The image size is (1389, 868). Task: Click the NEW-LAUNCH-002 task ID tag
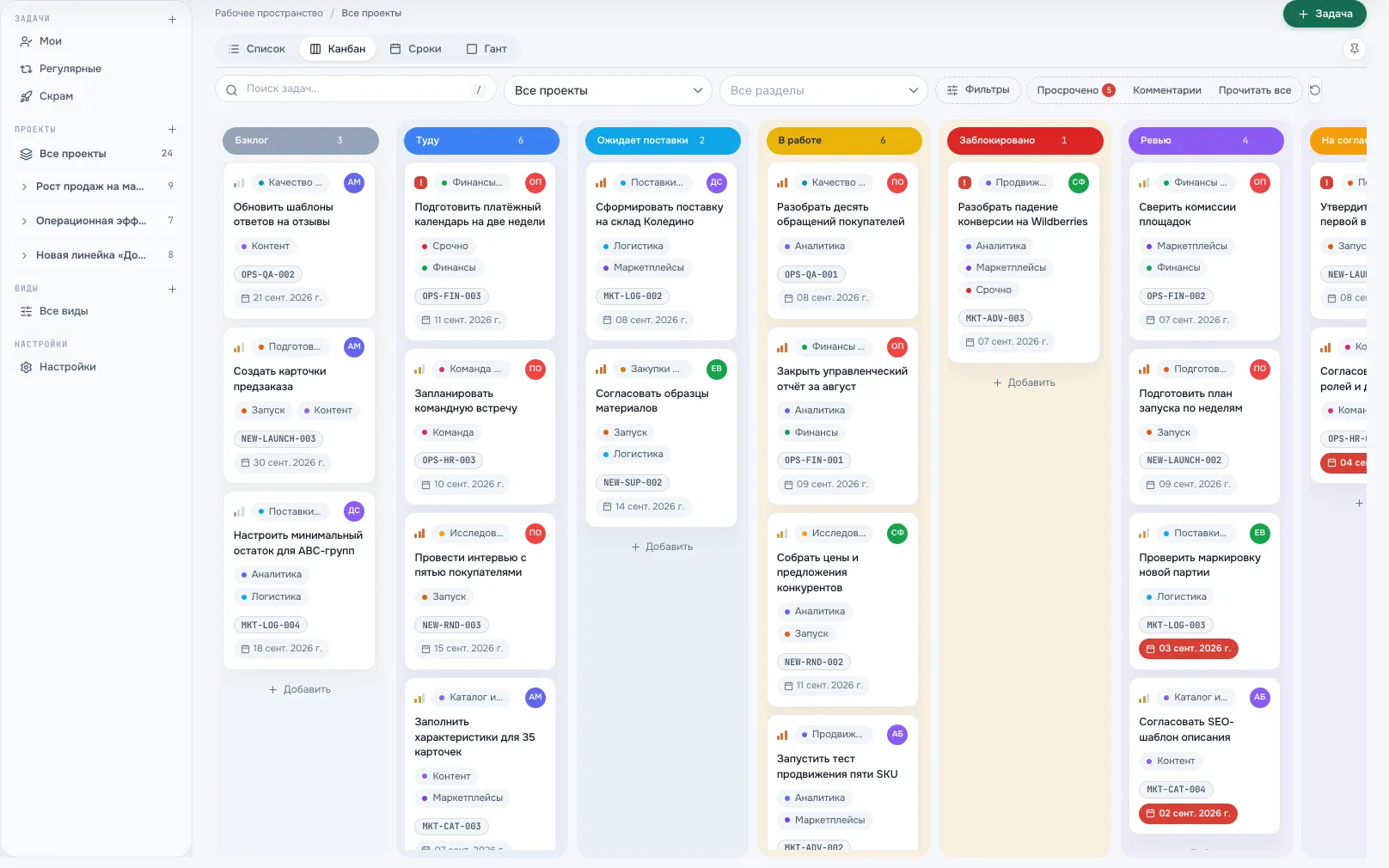[x=1184, y=461]
